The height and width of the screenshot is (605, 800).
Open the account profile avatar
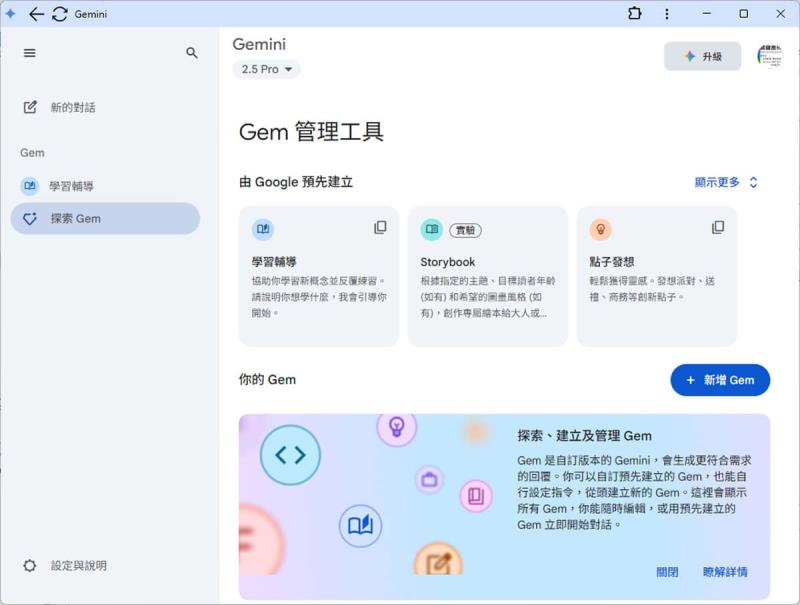769,56
